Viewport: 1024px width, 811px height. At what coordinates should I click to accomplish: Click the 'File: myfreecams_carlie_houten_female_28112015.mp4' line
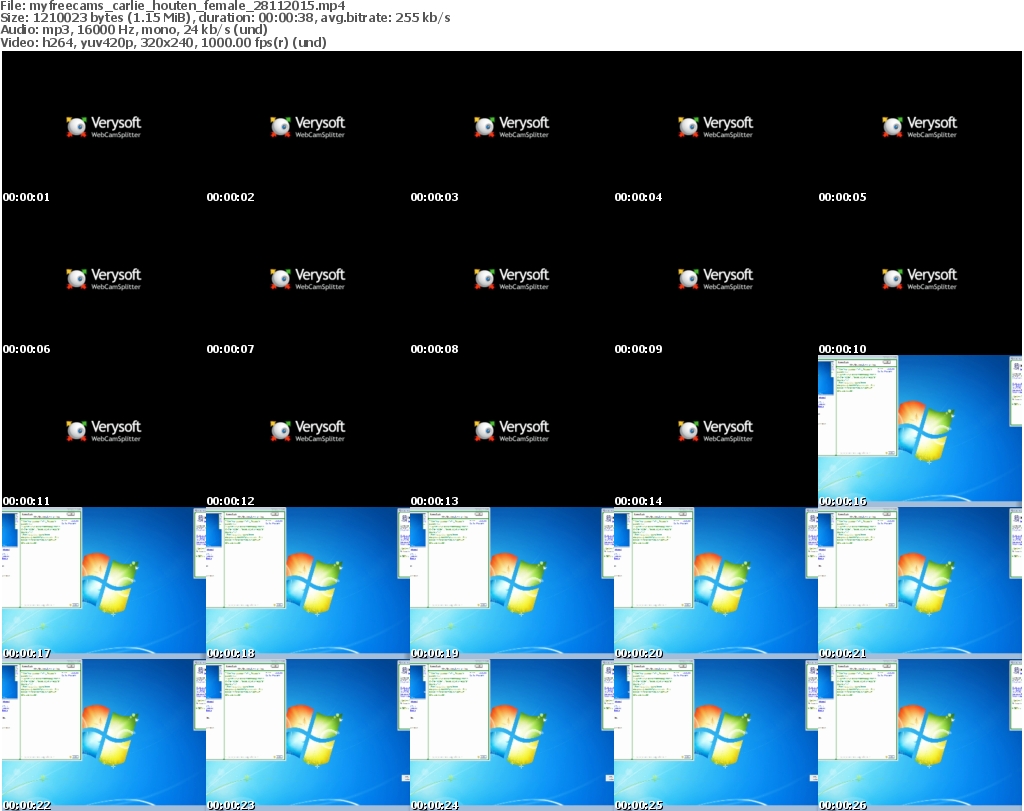172,6
